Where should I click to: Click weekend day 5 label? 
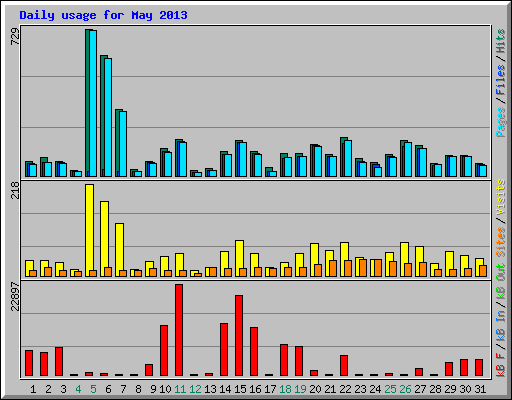point(93,389)
